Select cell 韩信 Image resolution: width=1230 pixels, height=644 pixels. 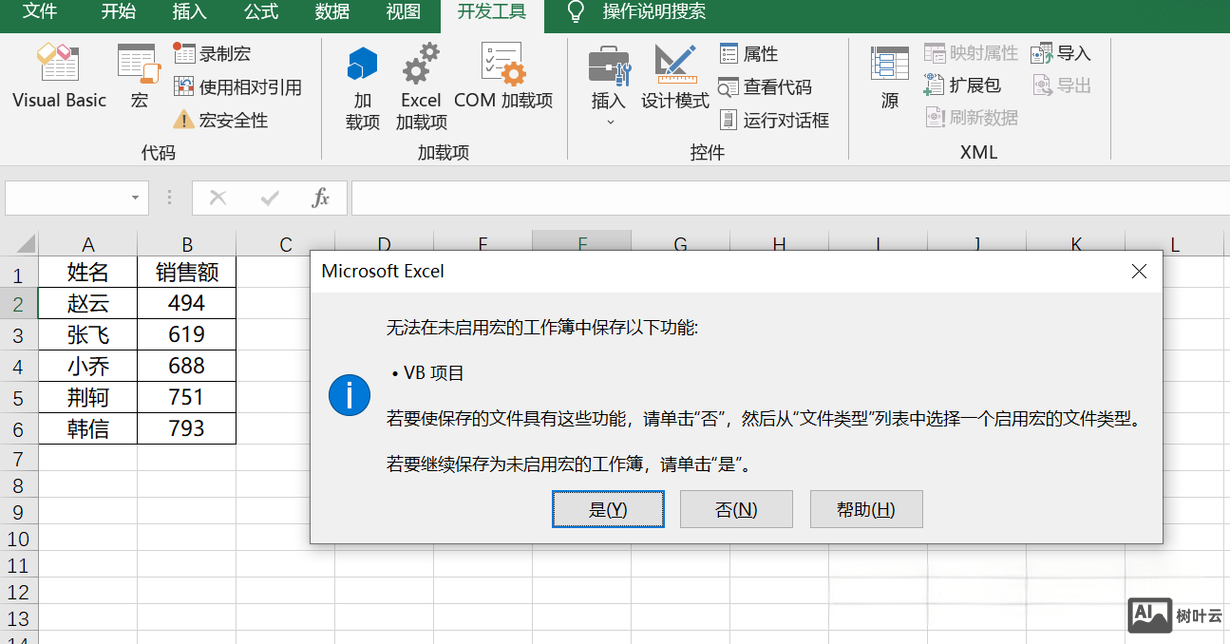tap(88, 429)
